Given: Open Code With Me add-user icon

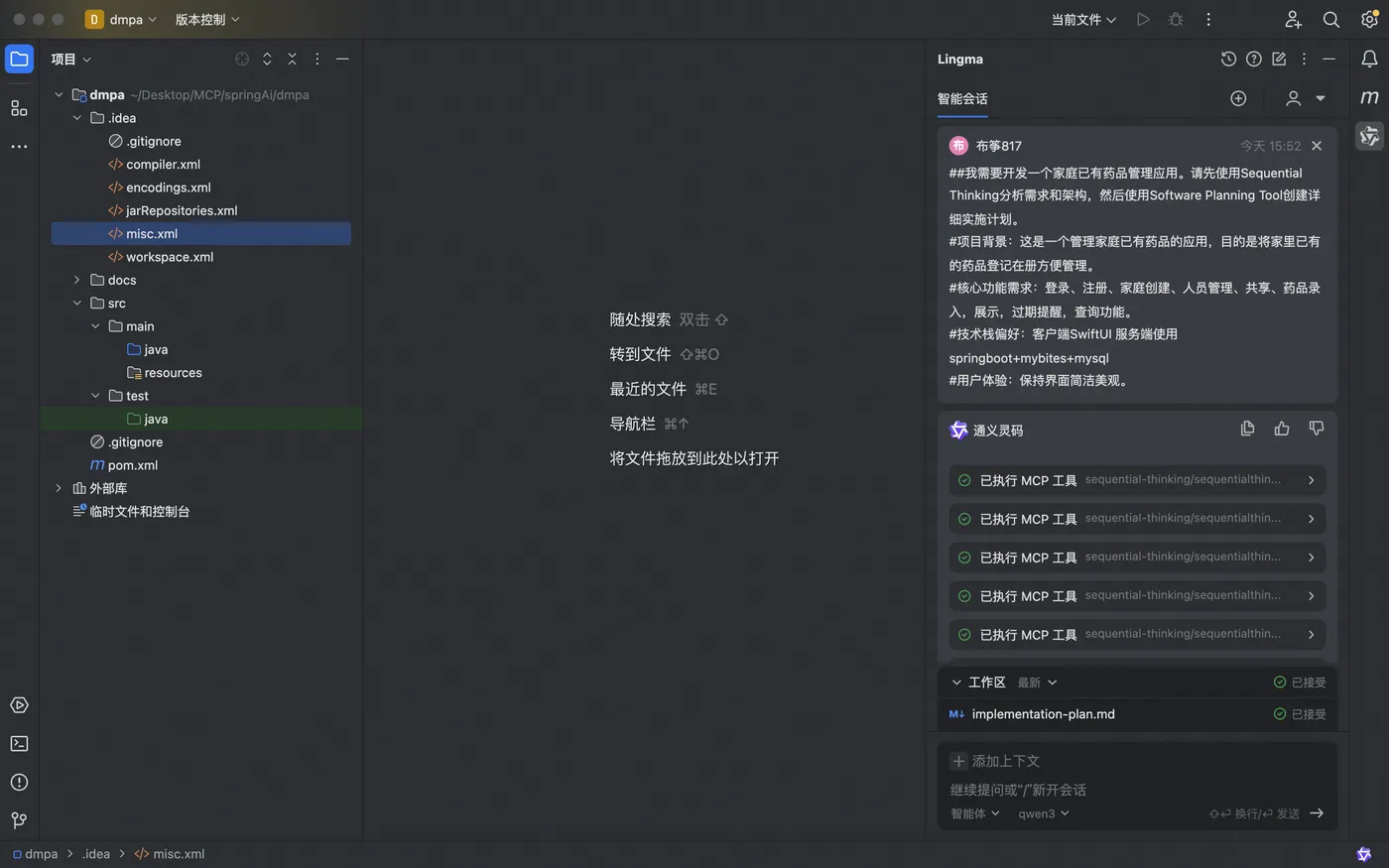Looking at the screenshot, I should [x=1293, y=19].
